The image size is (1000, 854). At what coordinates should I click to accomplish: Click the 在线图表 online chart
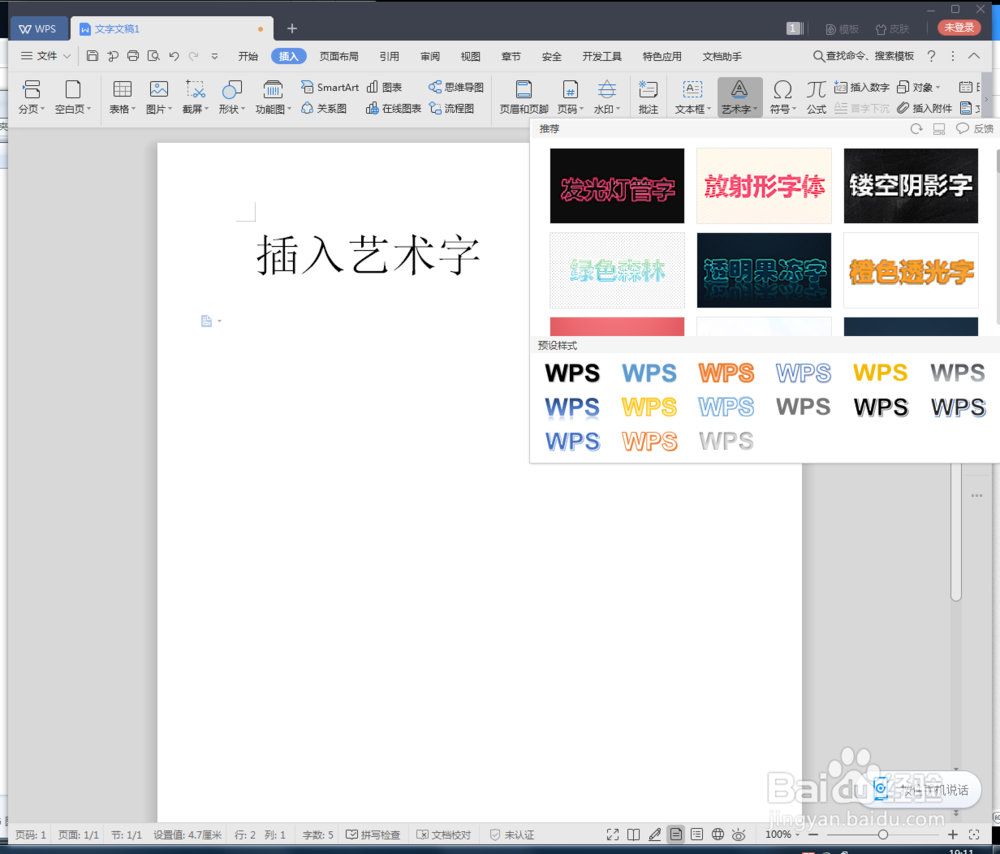coord(393,108)
